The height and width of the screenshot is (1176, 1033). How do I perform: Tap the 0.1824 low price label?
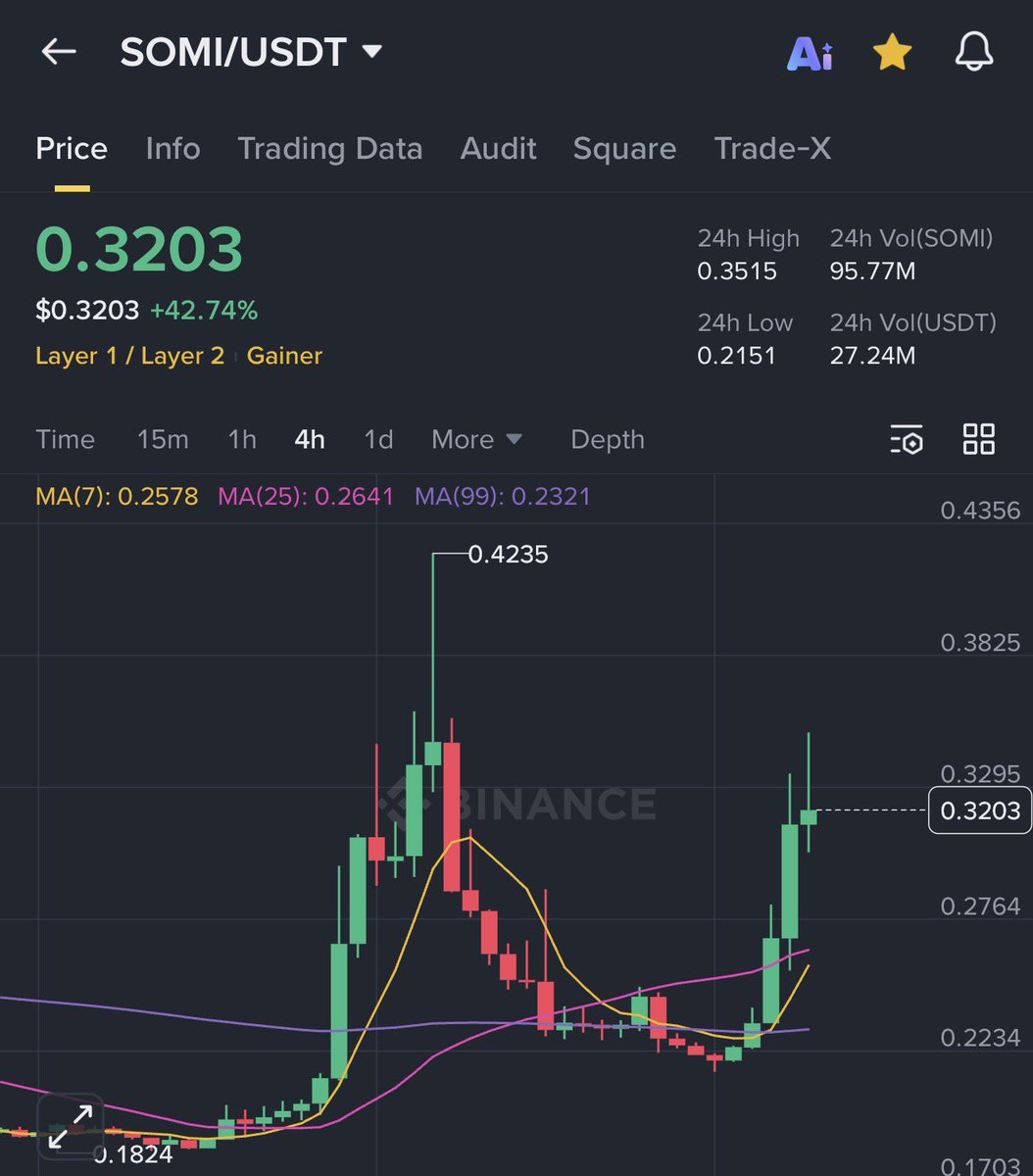coord(133,1154)
